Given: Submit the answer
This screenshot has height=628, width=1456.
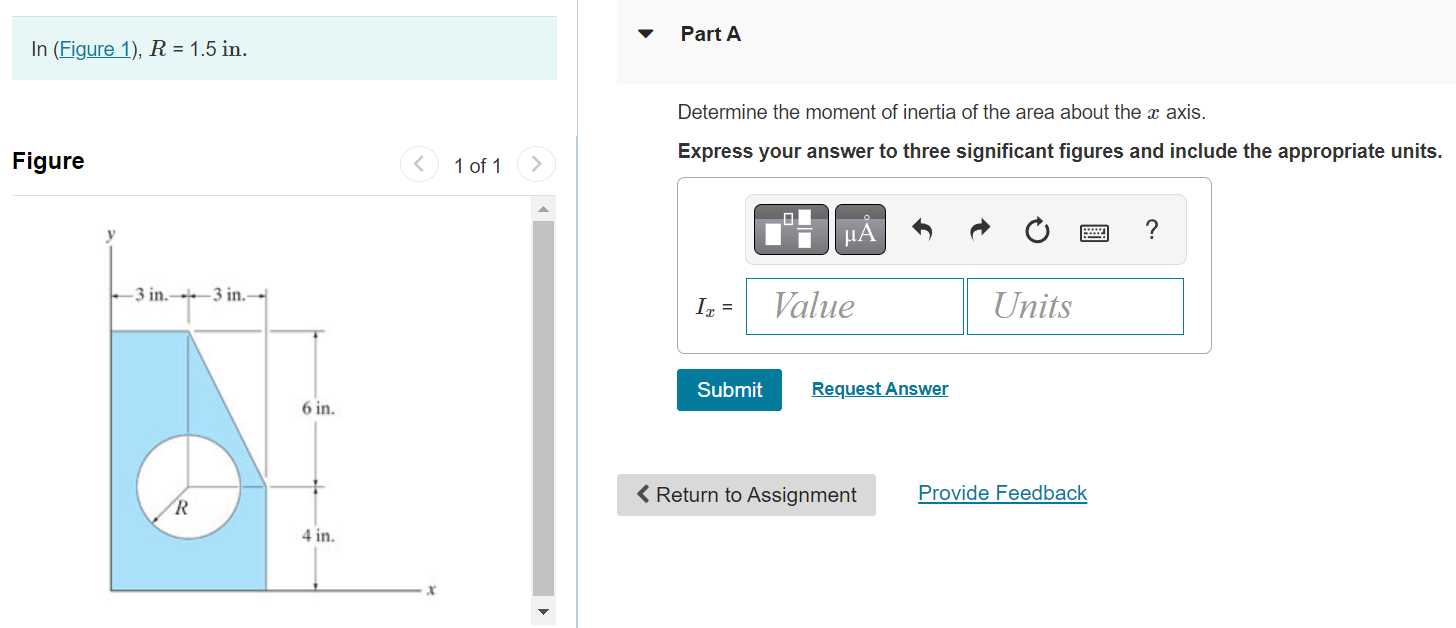Looking at the screenshot, I should click(729, 389).
